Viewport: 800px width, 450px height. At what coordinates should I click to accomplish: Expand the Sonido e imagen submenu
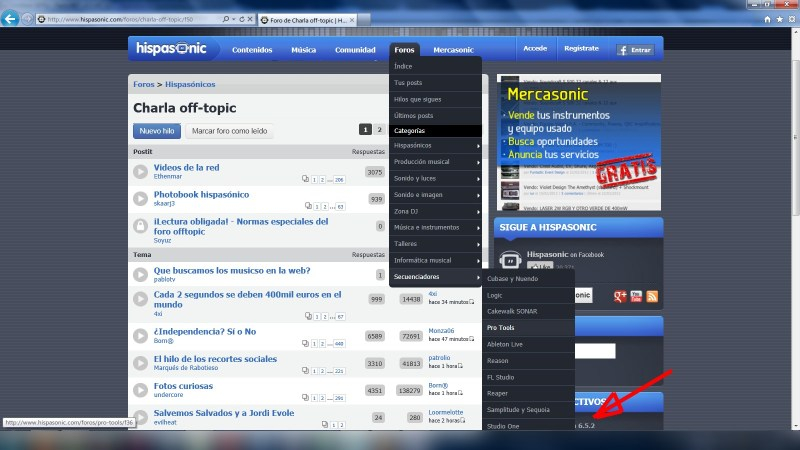(x=435, y=195)
